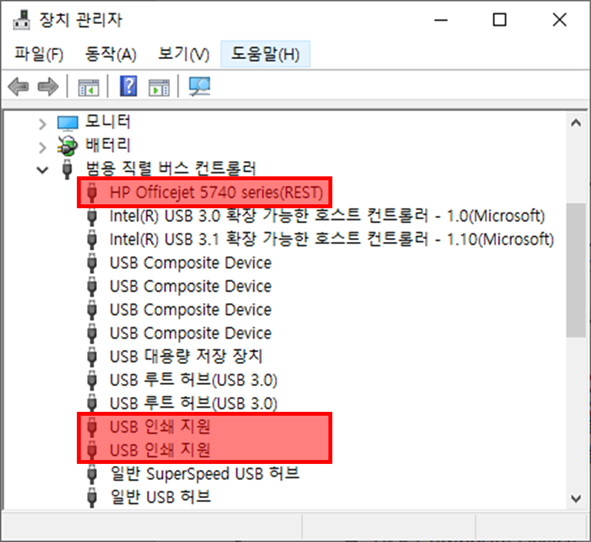Screen dimensions: 591x542
Task: Select 일반 SuperSpeed USB 허브 entry
Action: pyautogui.click(x=205, y=474)
